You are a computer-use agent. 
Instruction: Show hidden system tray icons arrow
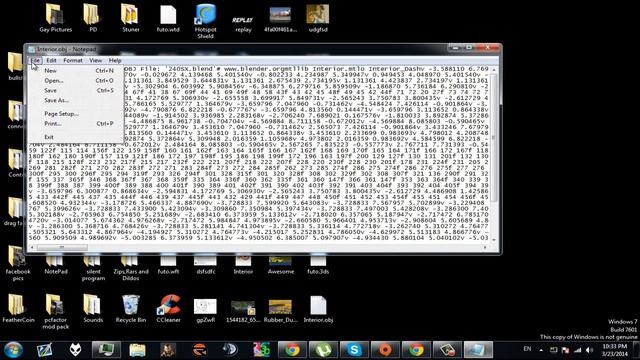541,350
